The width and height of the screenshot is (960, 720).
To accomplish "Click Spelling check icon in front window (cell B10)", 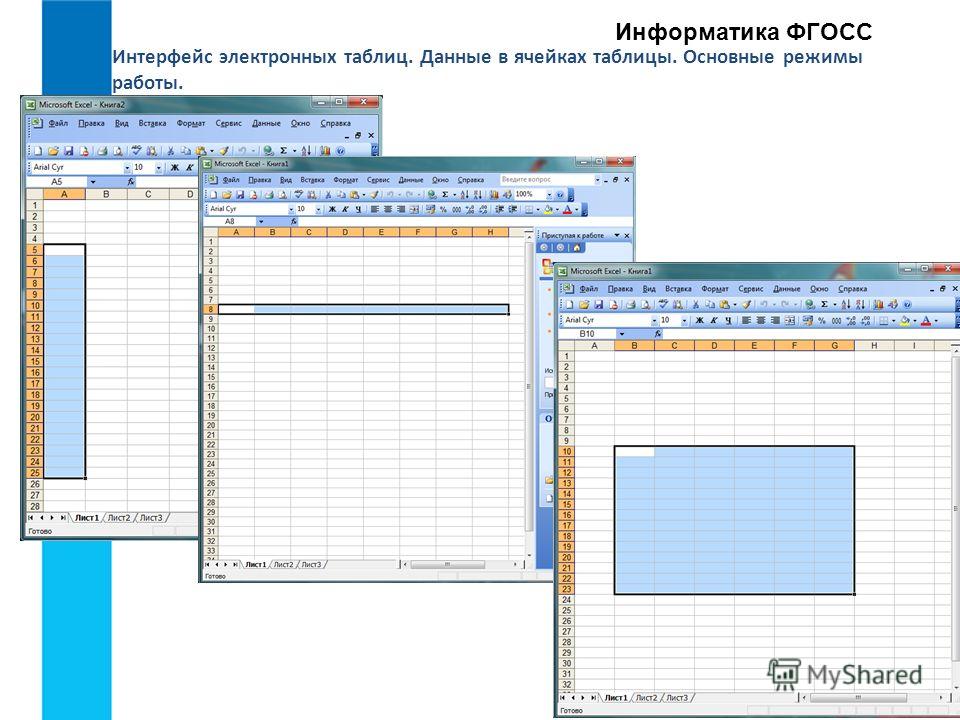I will coord(662,304).
